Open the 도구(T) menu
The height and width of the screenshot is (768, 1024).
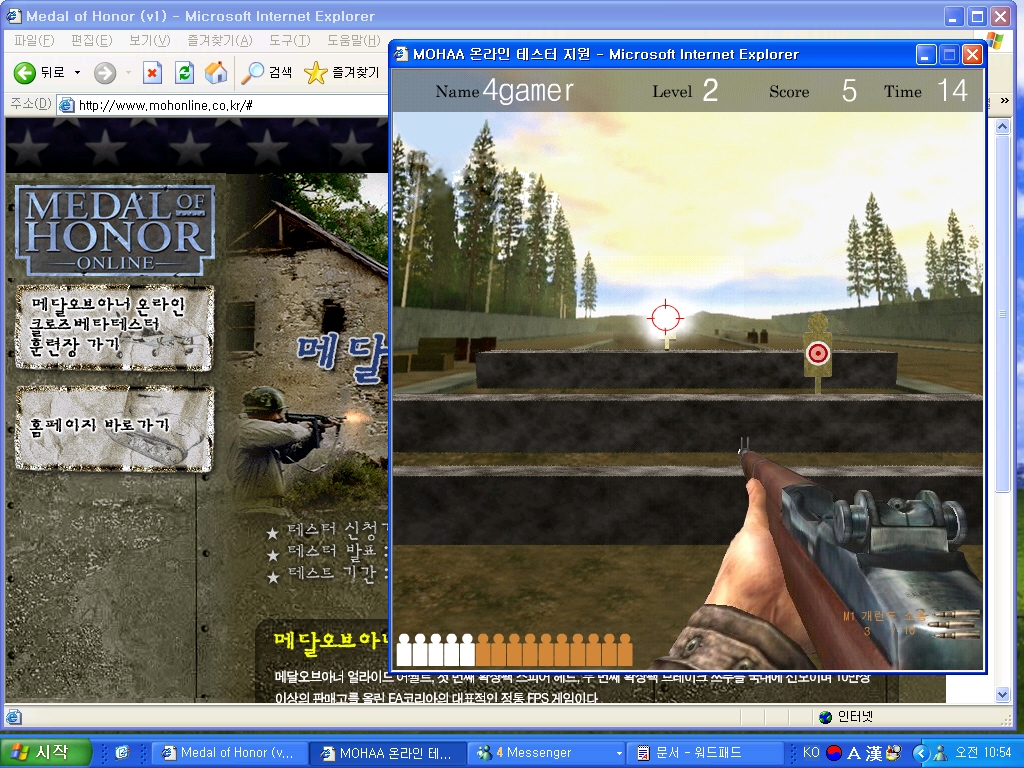(x=289, y=40)
